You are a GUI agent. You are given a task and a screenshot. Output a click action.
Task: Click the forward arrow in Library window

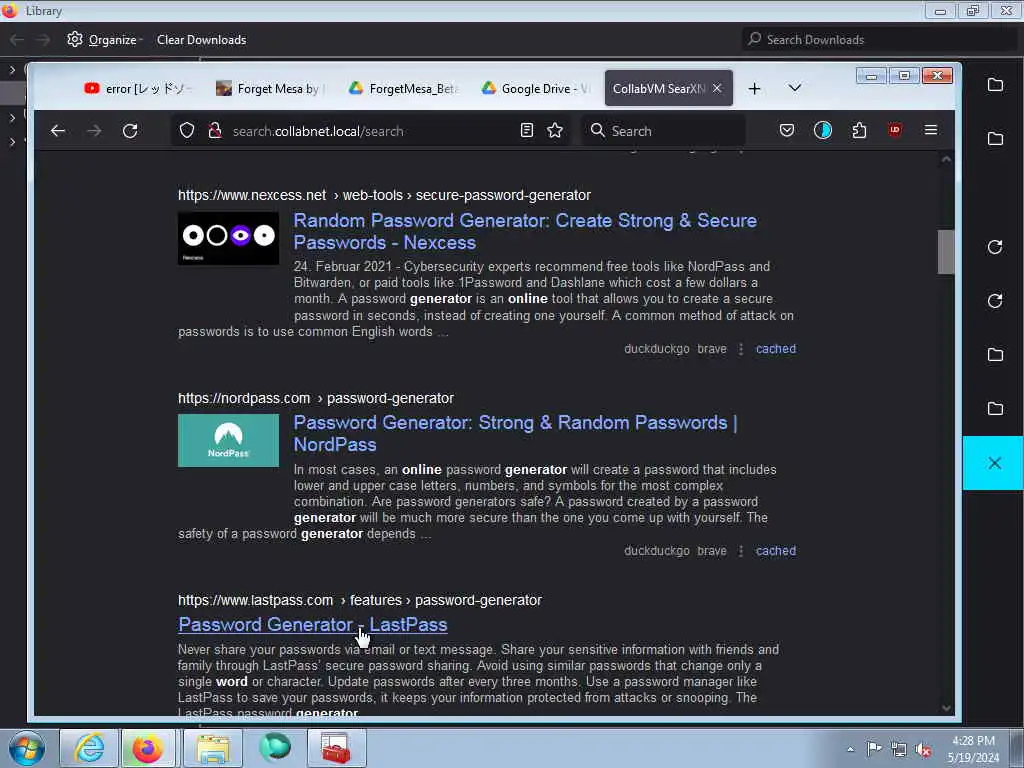43,40
